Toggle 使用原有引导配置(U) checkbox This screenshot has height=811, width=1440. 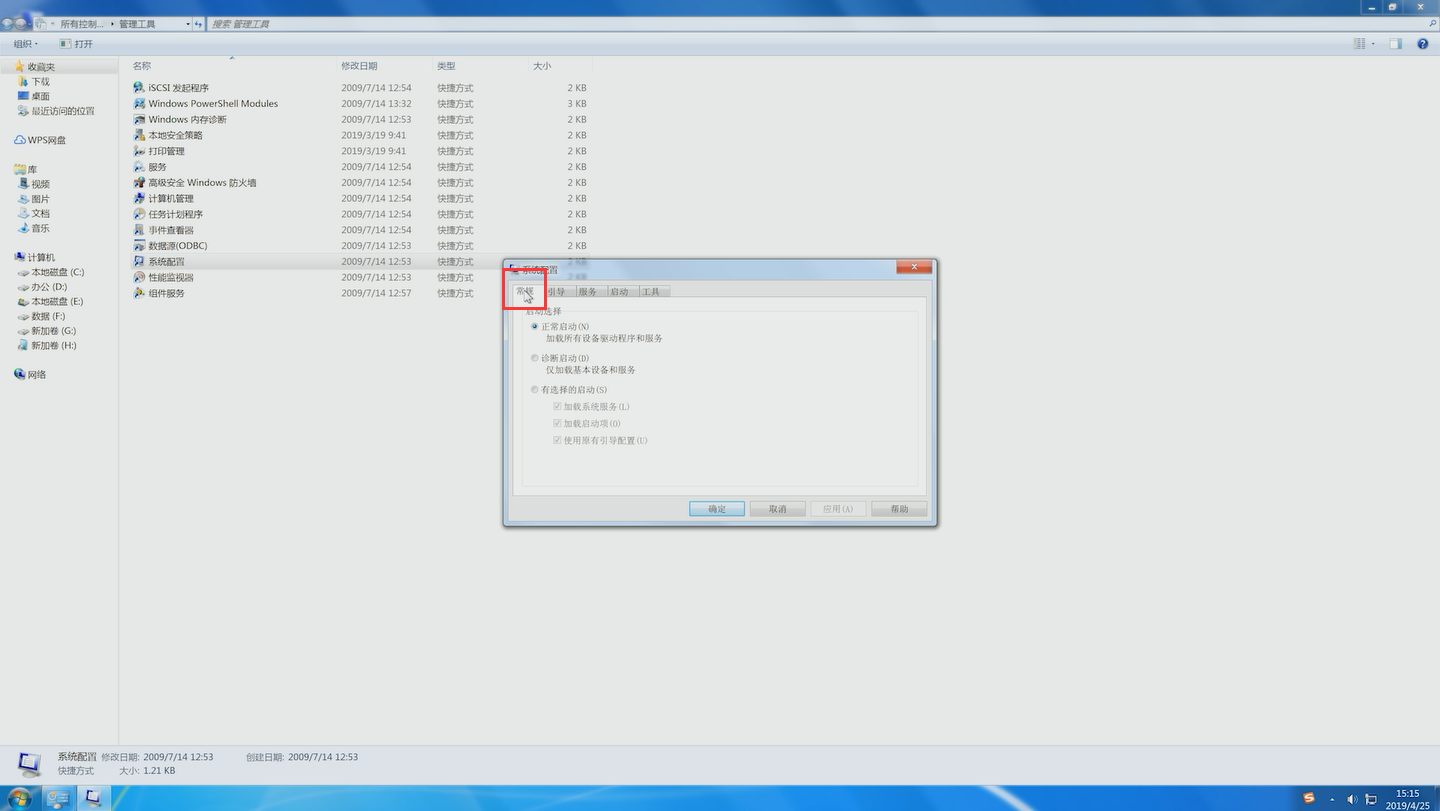(557, 440)
